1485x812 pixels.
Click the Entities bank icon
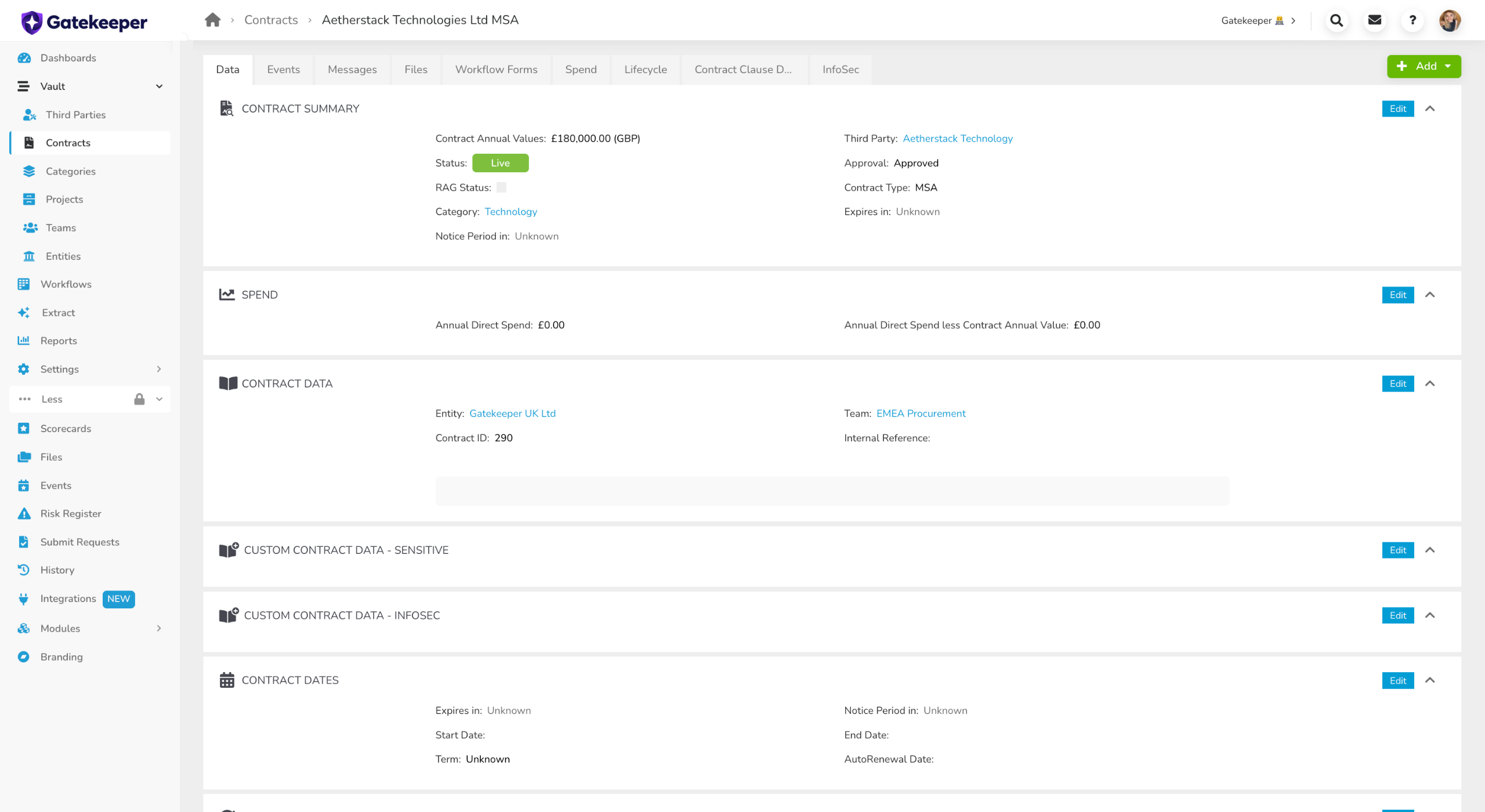(x=29, y=256)
